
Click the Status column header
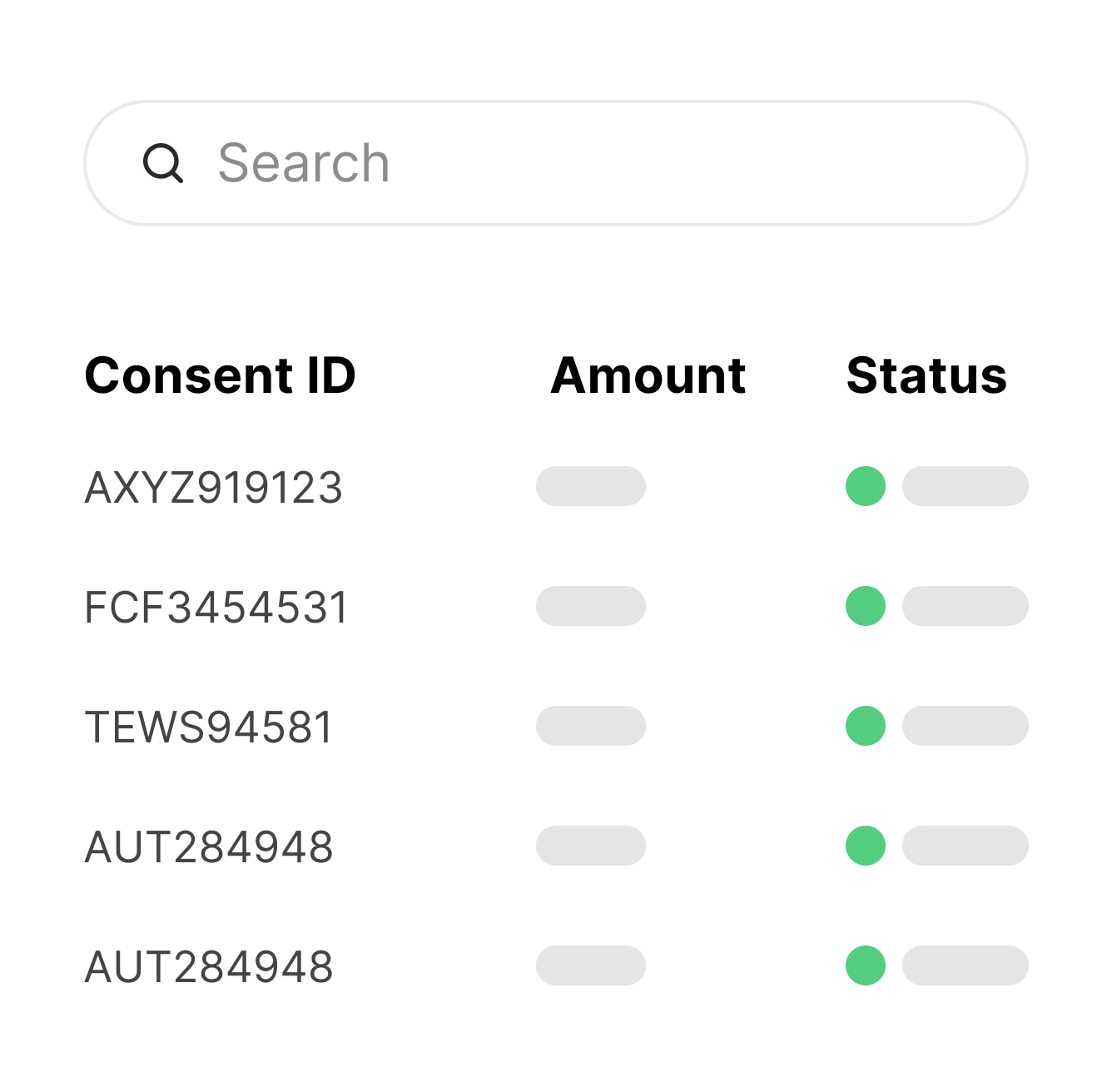(926, 375)
